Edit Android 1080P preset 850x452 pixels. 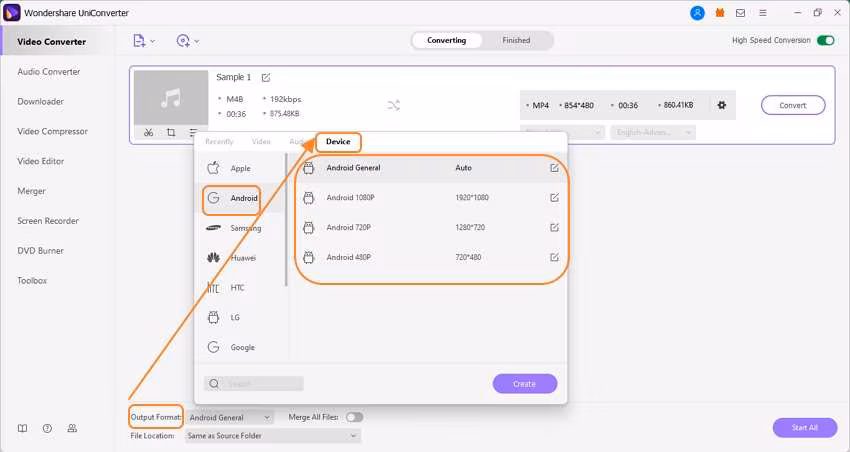click(x=554, y=198)
